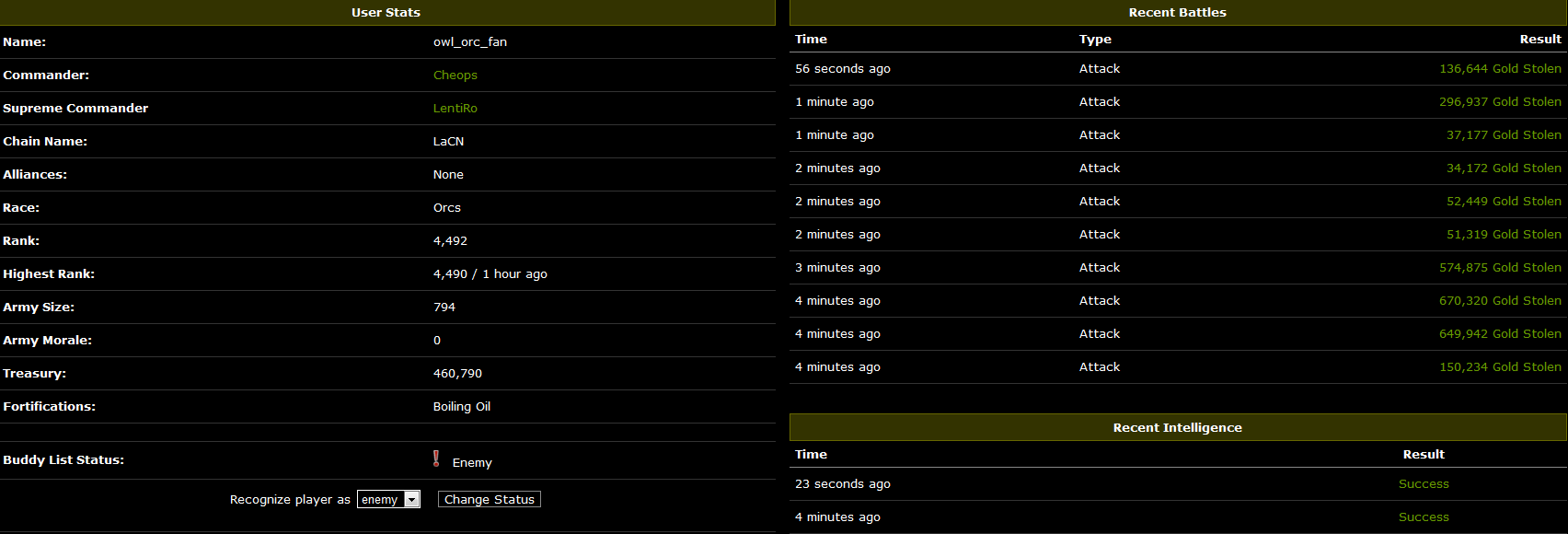The width and height of the screenshot is (1568, 534).
Task: Click the 51,319 Gold Stolen link
Action: click(1503, 235)
